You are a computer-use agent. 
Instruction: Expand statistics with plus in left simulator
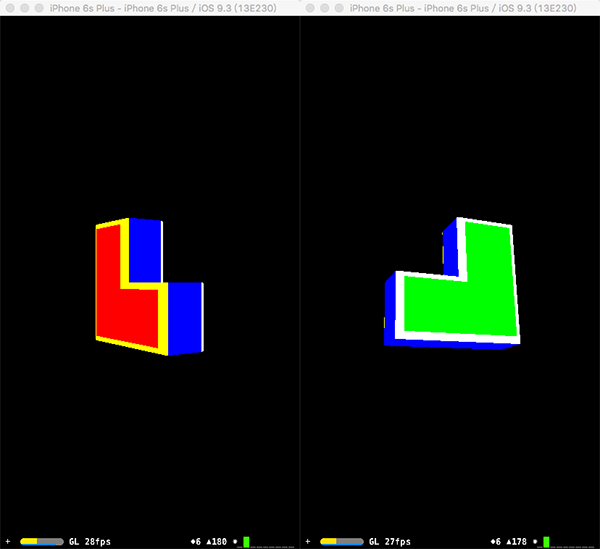(8, 541)
